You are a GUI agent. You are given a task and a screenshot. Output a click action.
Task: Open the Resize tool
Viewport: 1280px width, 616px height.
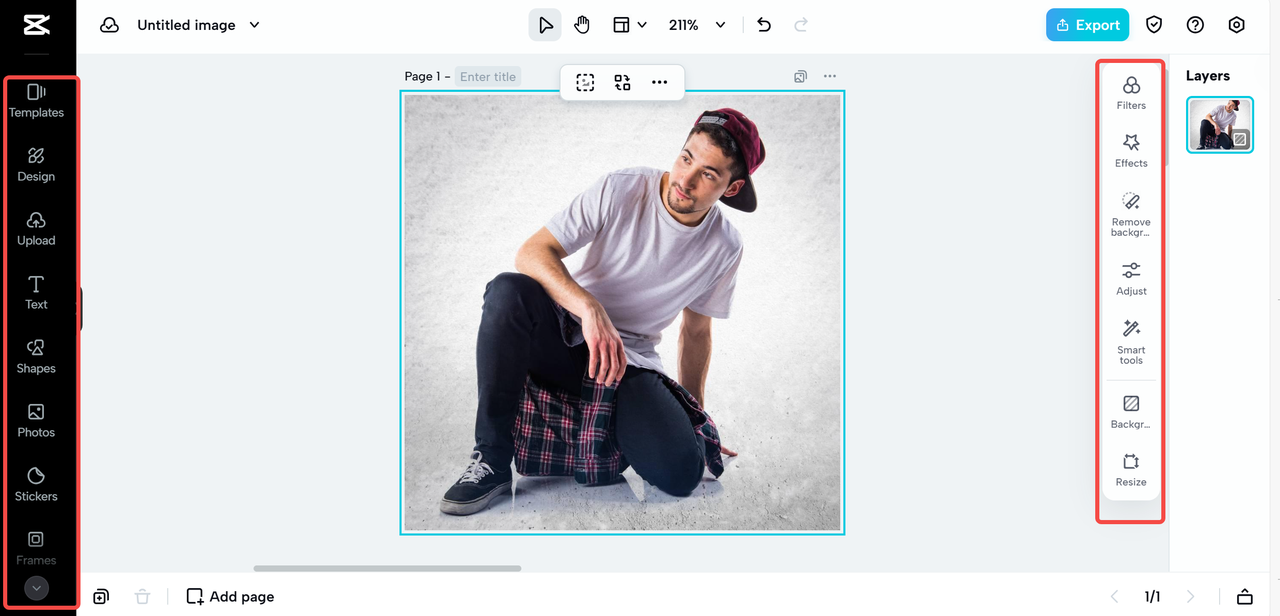tap(1131, 470)
